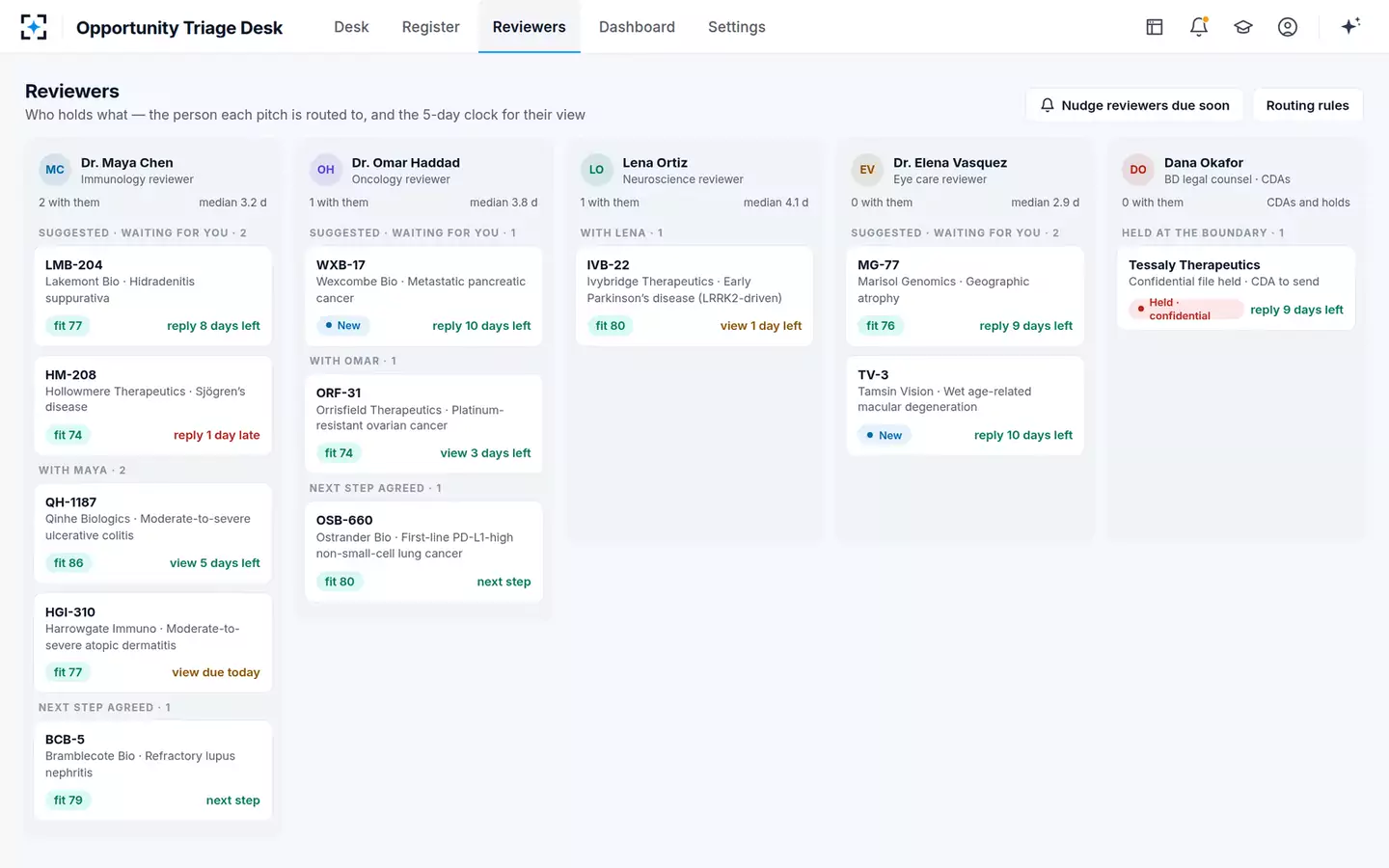Click the Dana Okafor reviewer name
The image size is (1389, 868).
coord(1204,162)
